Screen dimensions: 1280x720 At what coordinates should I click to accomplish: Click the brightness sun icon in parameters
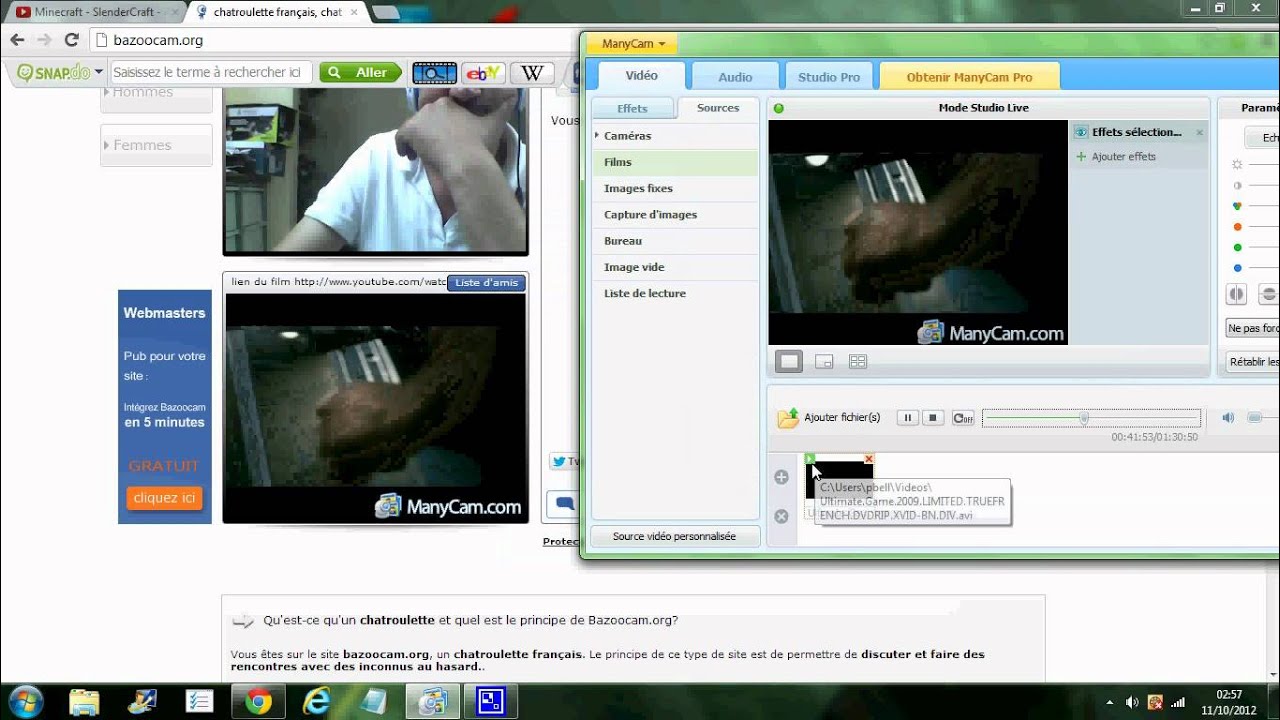pos(1237,164)
